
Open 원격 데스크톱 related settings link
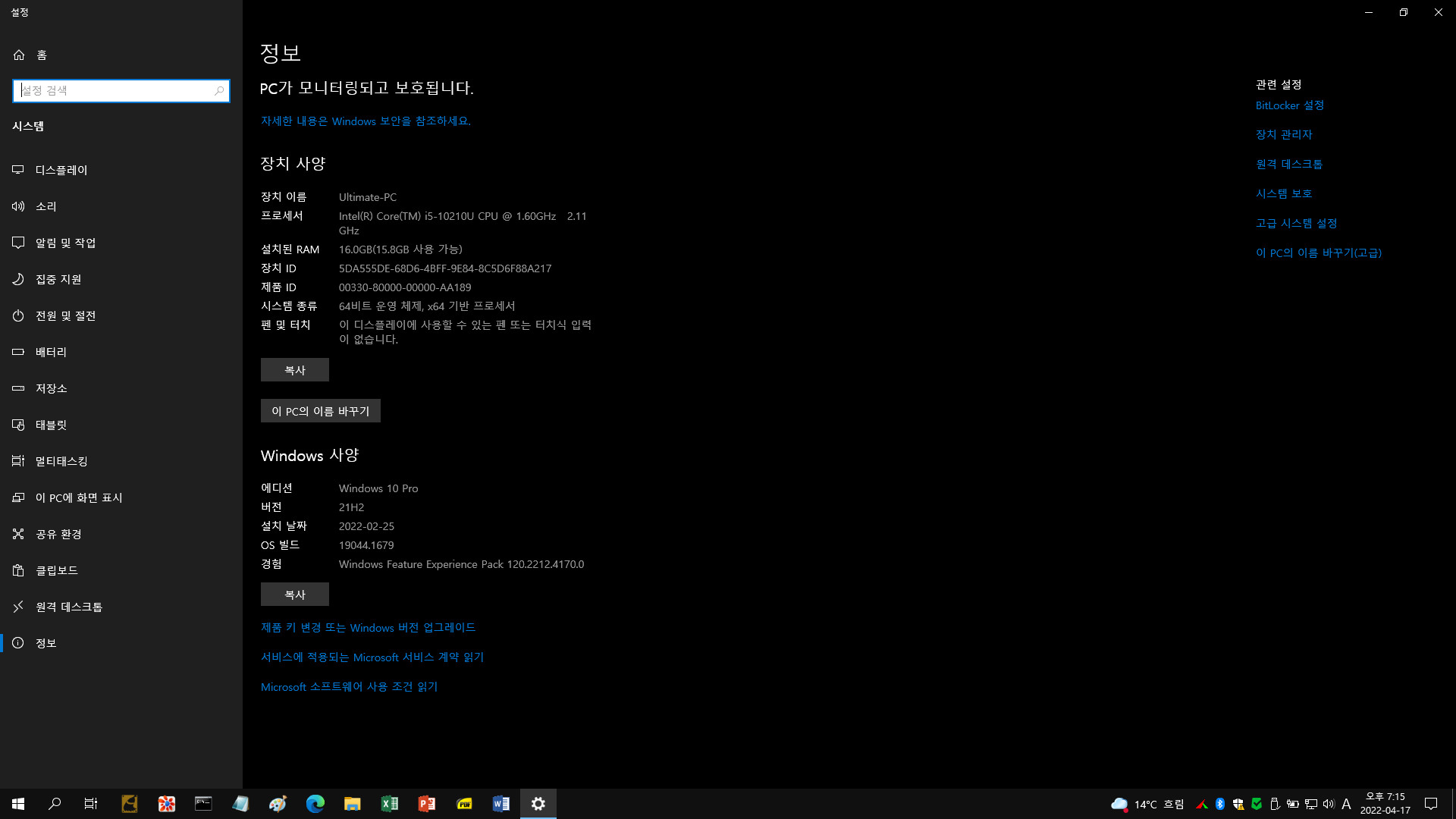(x=1289, y=164)
